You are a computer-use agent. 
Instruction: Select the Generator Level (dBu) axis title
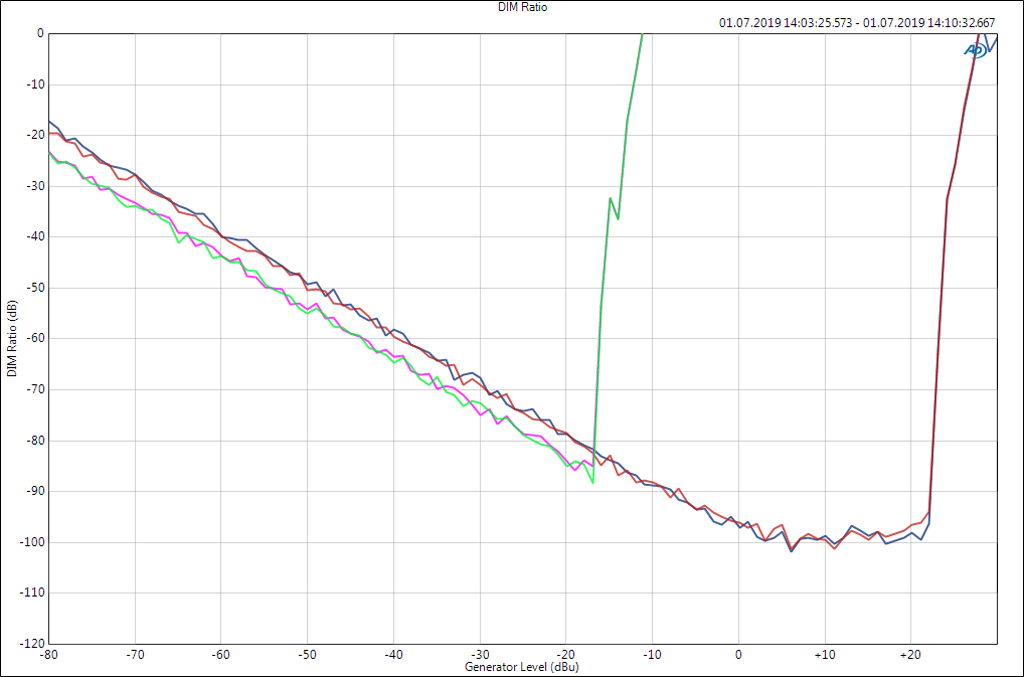522,666
